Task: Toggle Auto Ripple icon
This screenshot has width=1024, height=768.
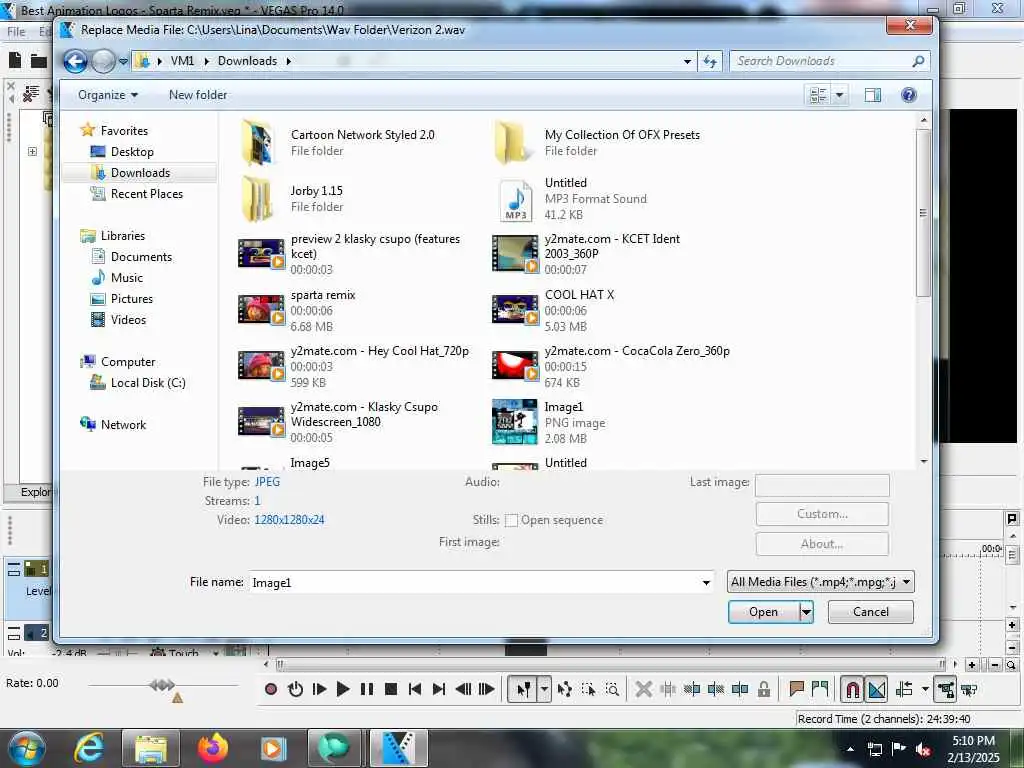Action: pyautogui.click(x=904, y=689)
